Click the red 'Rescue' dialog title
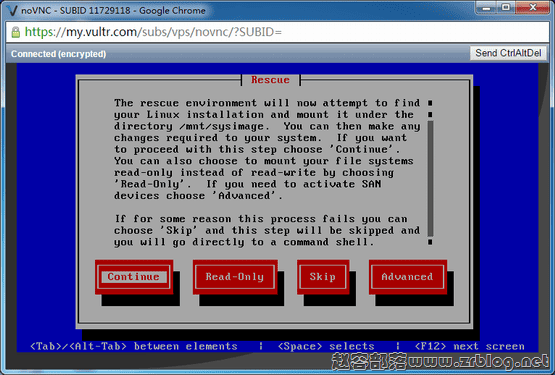 point(270,80)
